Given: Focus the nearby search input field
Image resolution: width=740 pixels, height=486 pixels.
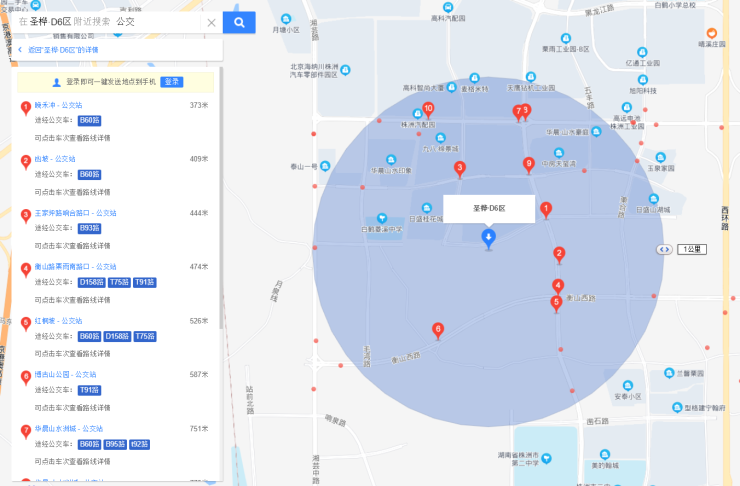Looking at the screenshot, I should (x=109, y=22).
